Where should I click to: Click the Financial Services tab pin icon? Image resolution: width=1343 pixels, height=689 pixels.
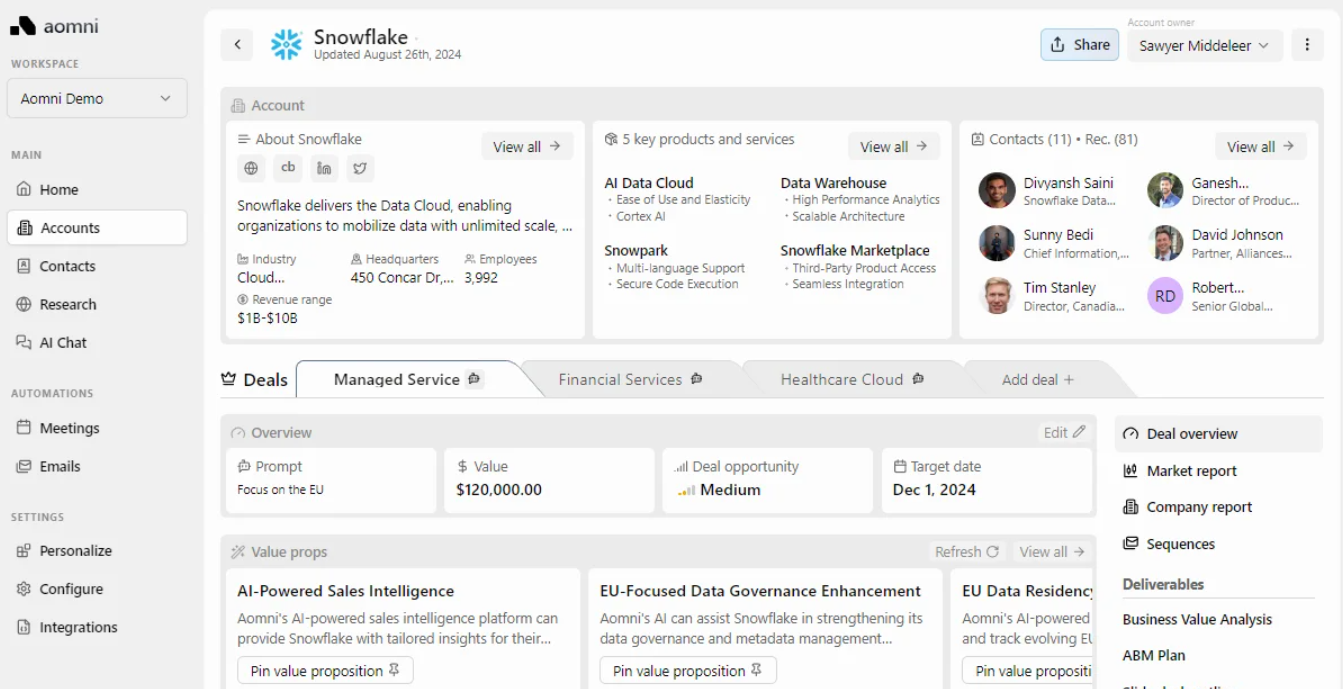[696, 379]
